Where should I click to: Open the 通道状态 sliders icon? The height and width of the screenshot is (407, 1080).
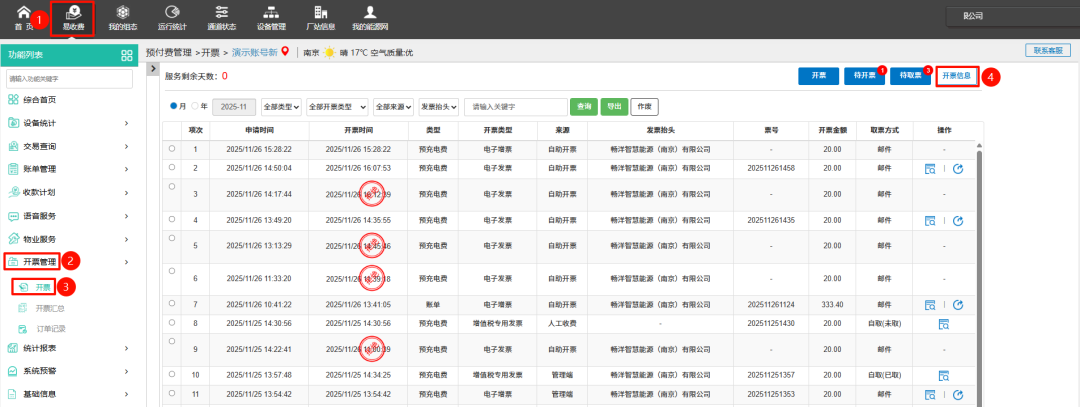coord(222,12)
